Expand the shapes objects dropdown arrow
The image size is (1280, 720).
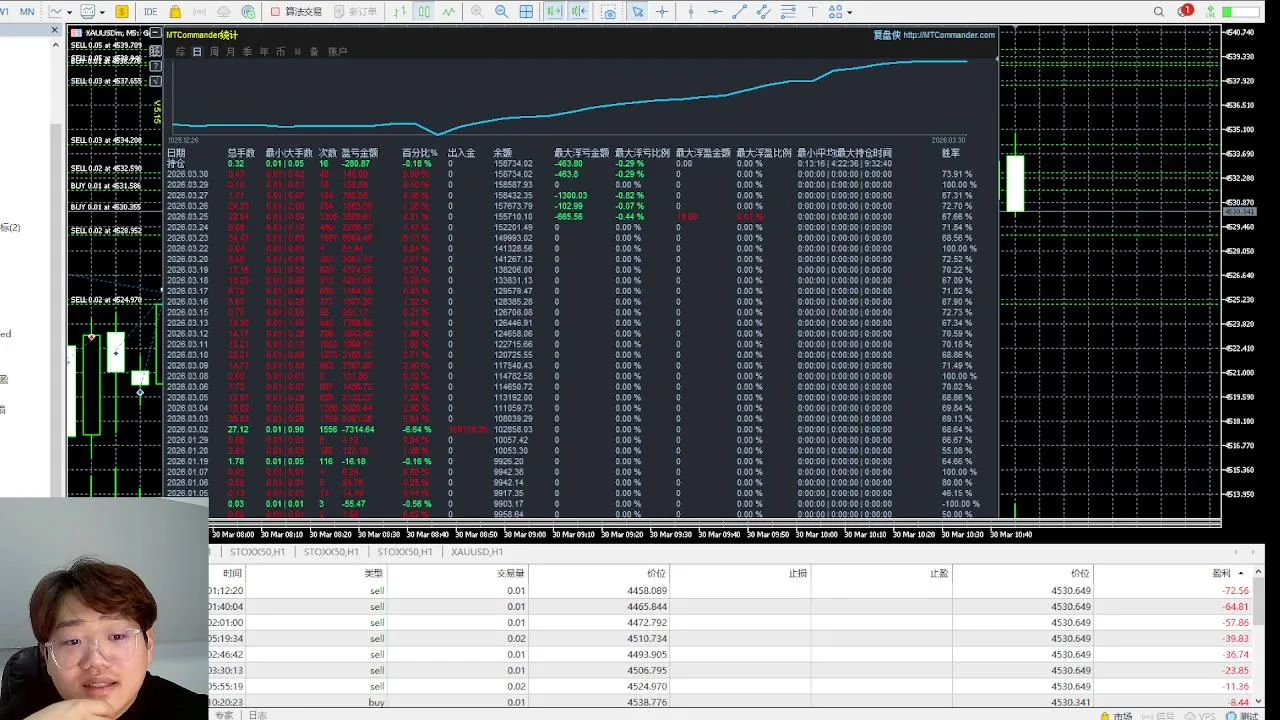tap(849, 12)
